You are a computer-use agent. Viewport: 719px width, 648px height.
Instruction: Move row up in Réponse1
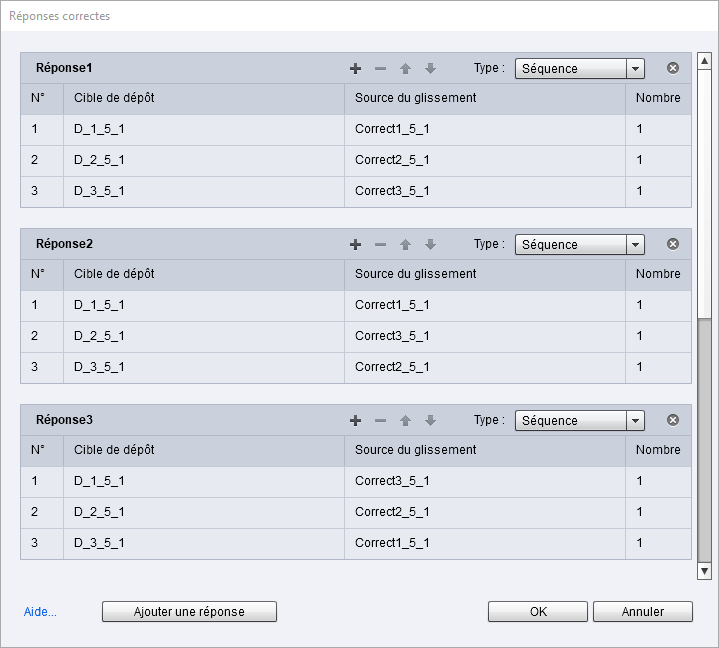[405, 68]
